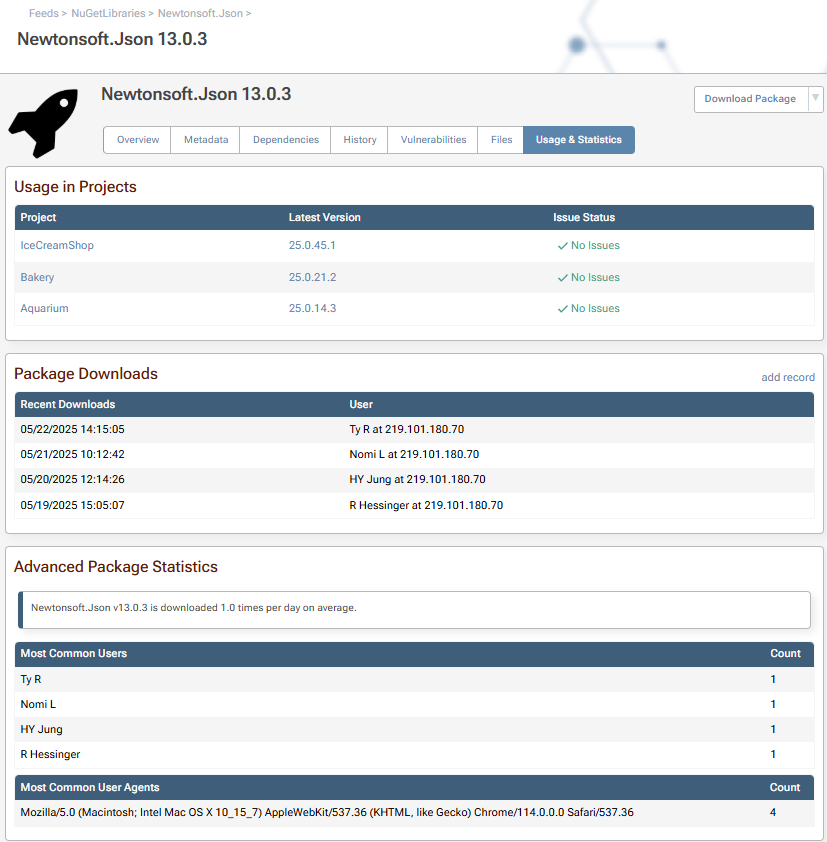
Task: Click the Recent Downloads column header
Action: click(68, 404)
